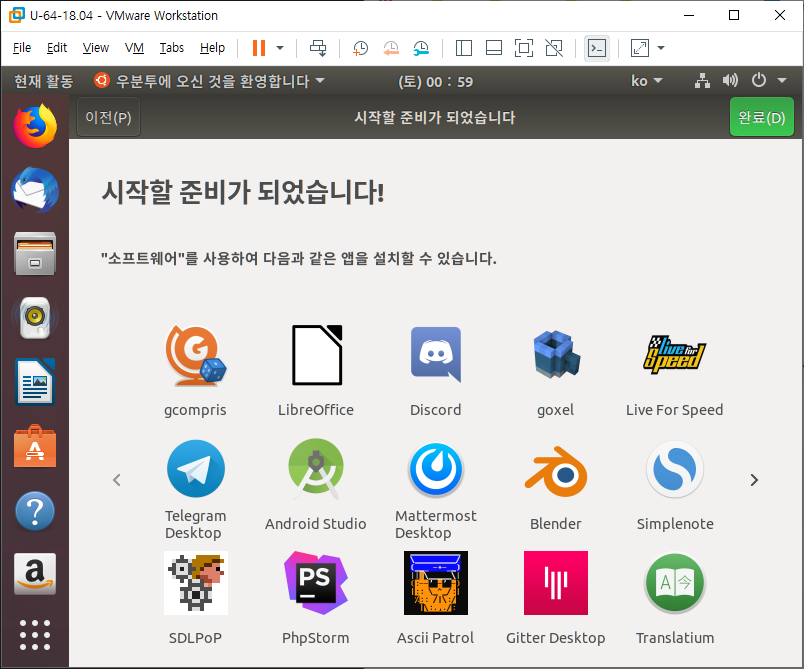804x669 pixels.
Task: Show next page of apps
Action: [754, 480]
